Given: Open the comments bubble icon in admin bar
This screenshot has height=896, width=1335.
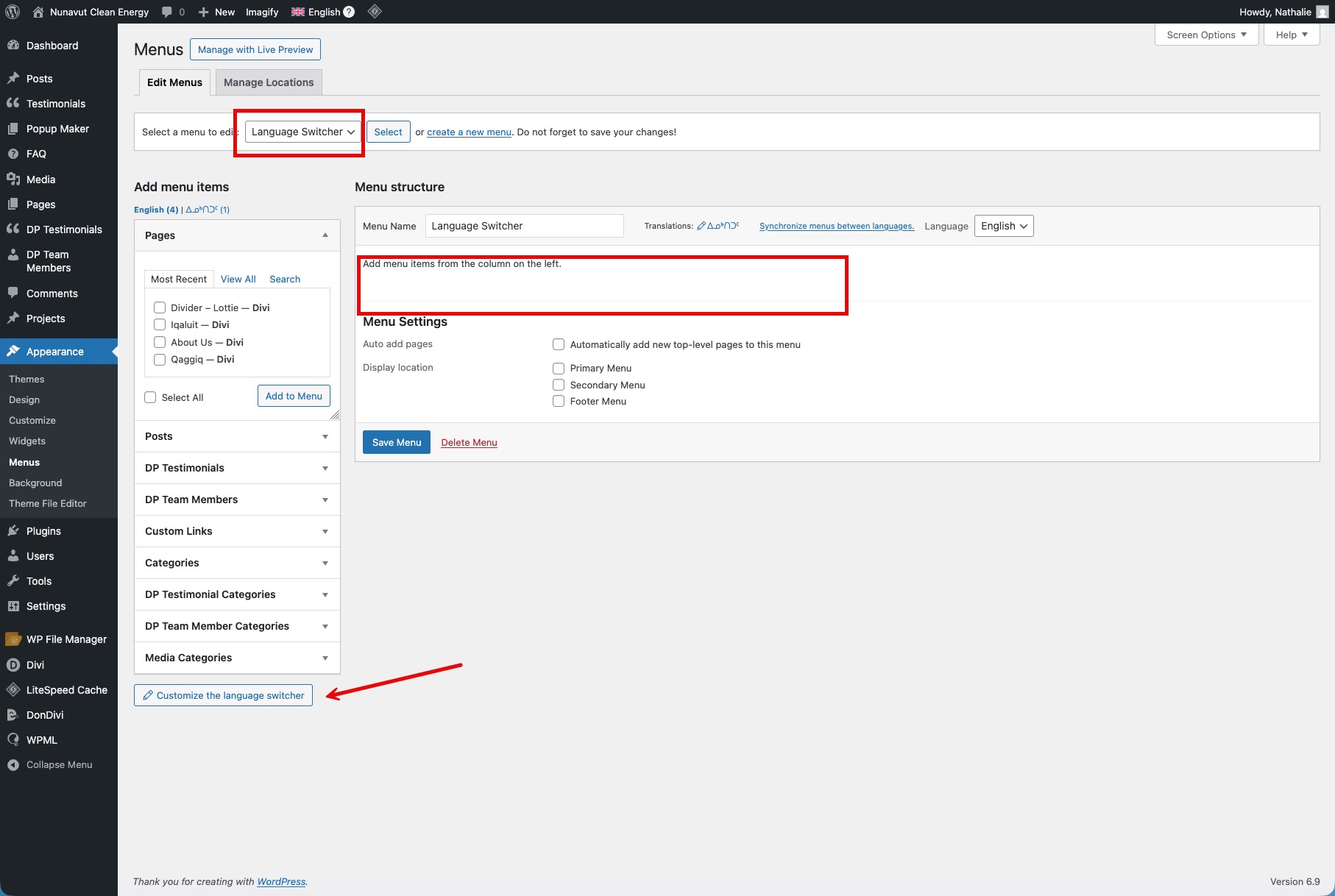Looking at the screenshot, I should (167, 12).
